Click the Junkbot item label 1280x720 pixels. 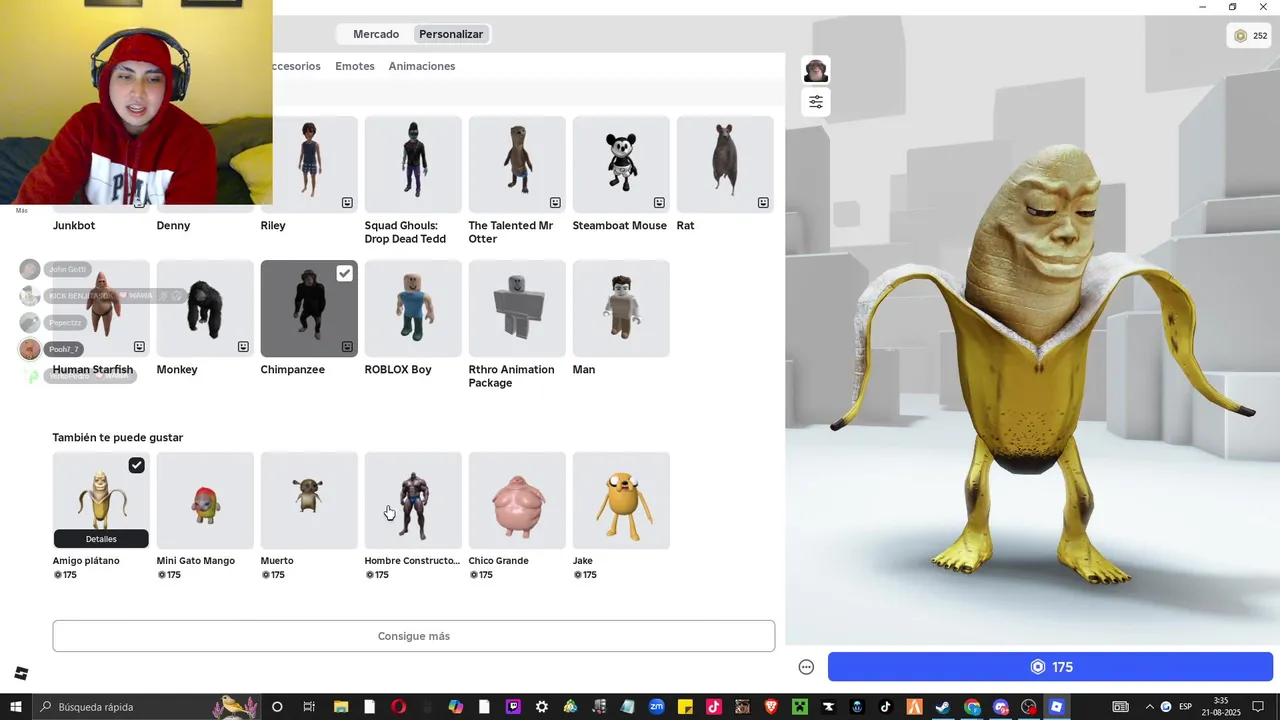[74, 226]
